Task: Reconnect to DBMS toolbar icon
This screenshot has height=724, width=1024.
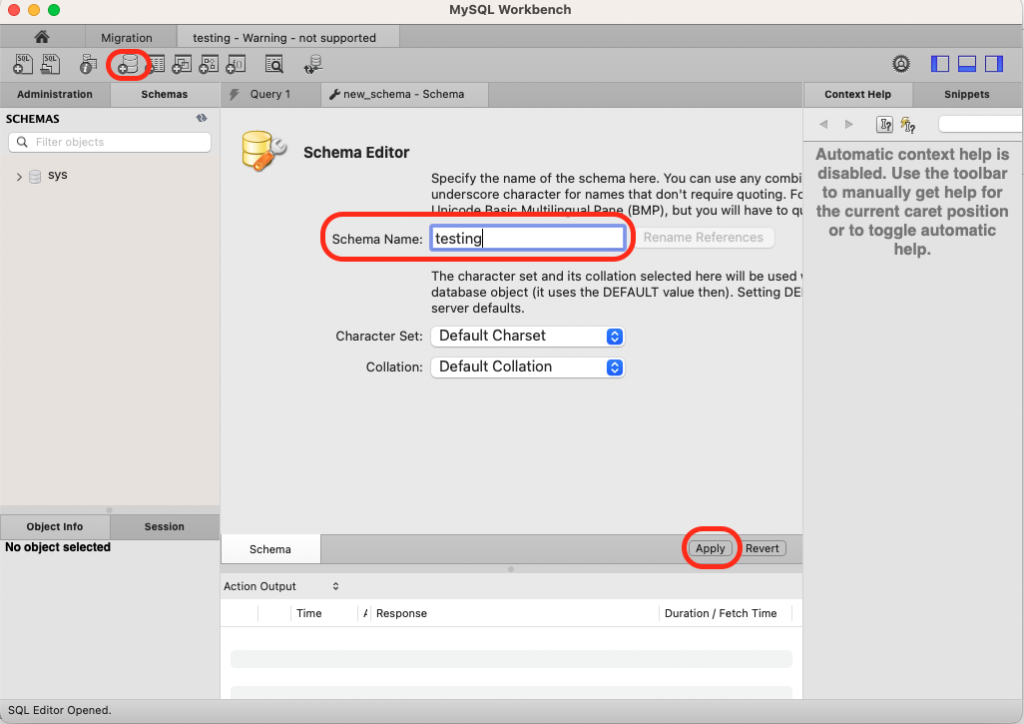Action: point(313,65)
